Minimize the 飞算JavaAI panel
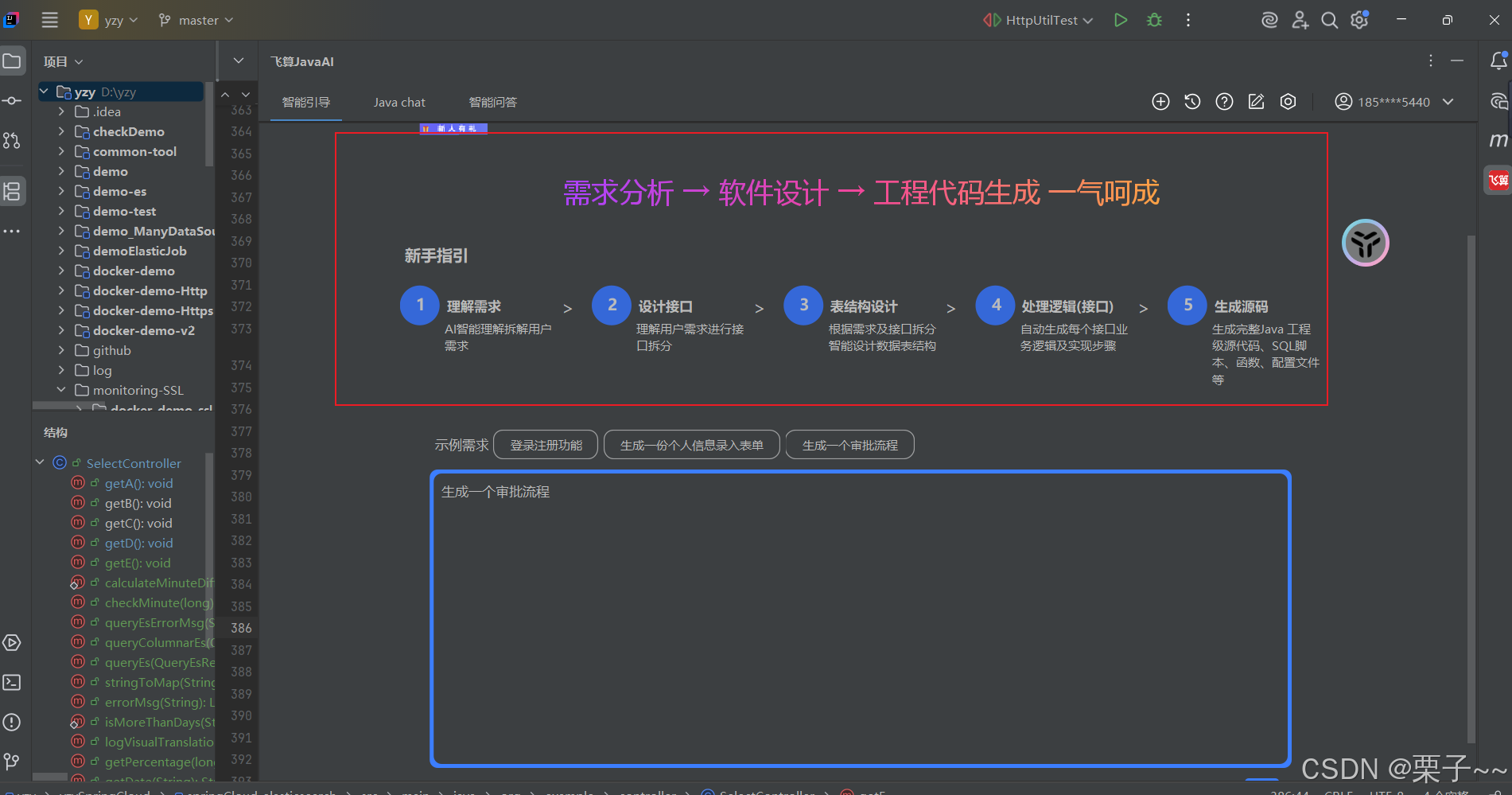Viewport: 1512px width, 795px height. [1457, 60]
